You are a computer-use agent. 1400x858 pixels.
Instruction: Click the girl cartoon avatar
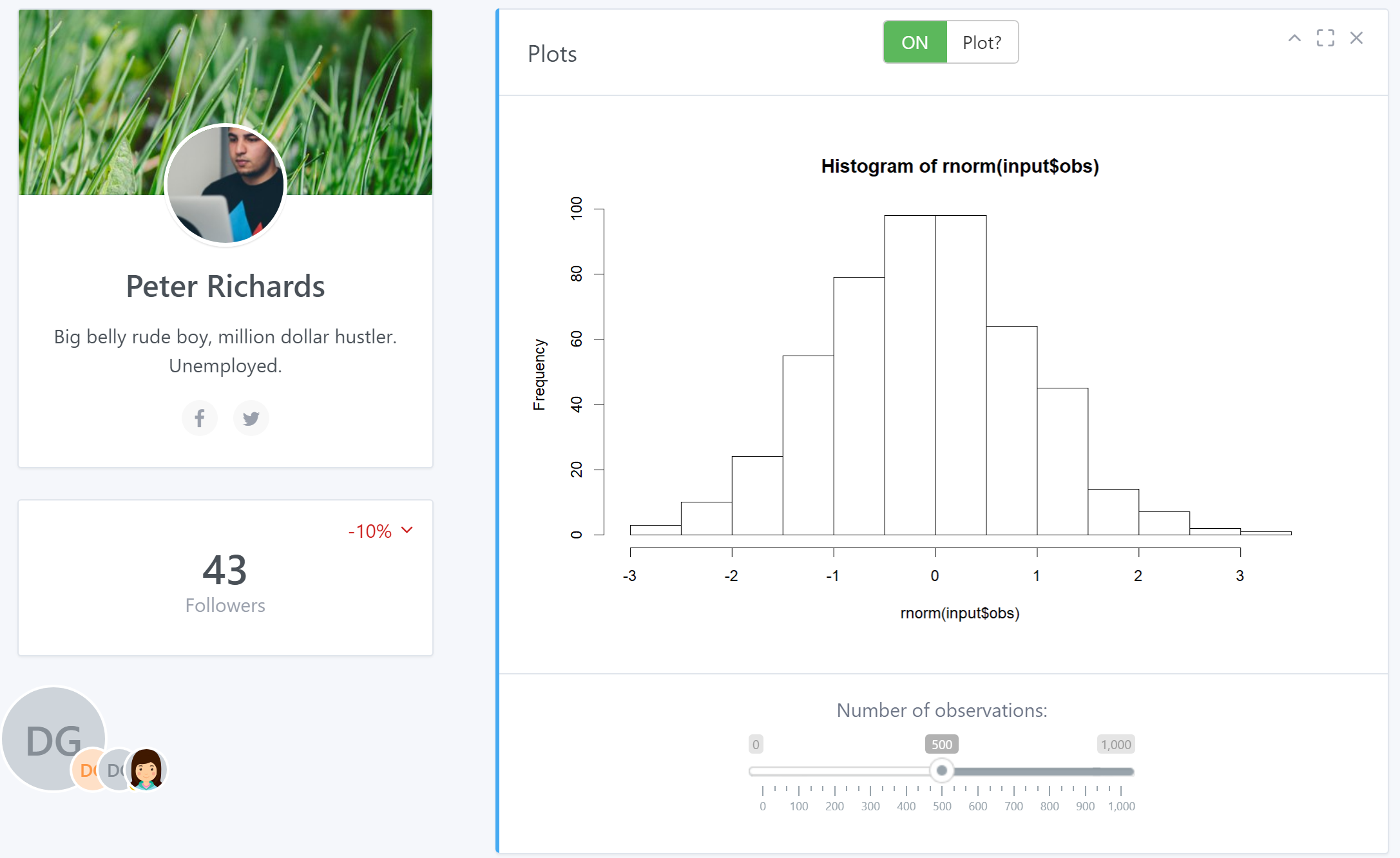[147, 769]
